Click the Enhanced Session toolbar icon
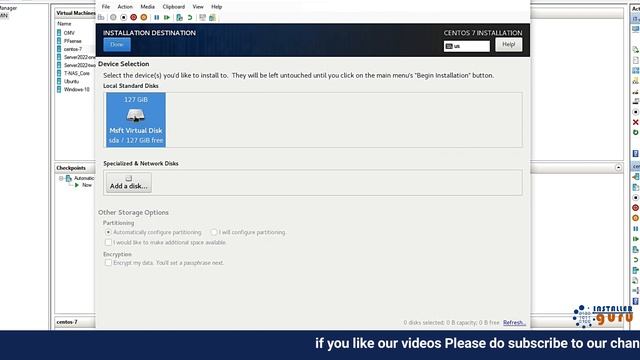Screen dimensions: 640x360 [202, 18]
